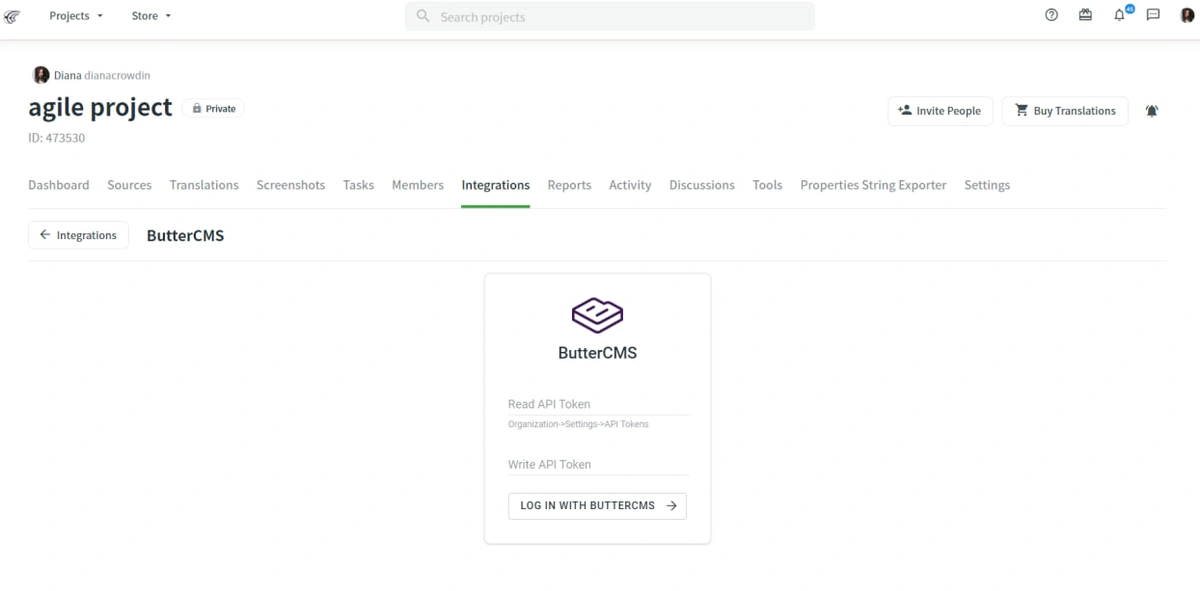1200x591 pixels.
Task: Focus the Read API Token field
Action: pos(598,404)
